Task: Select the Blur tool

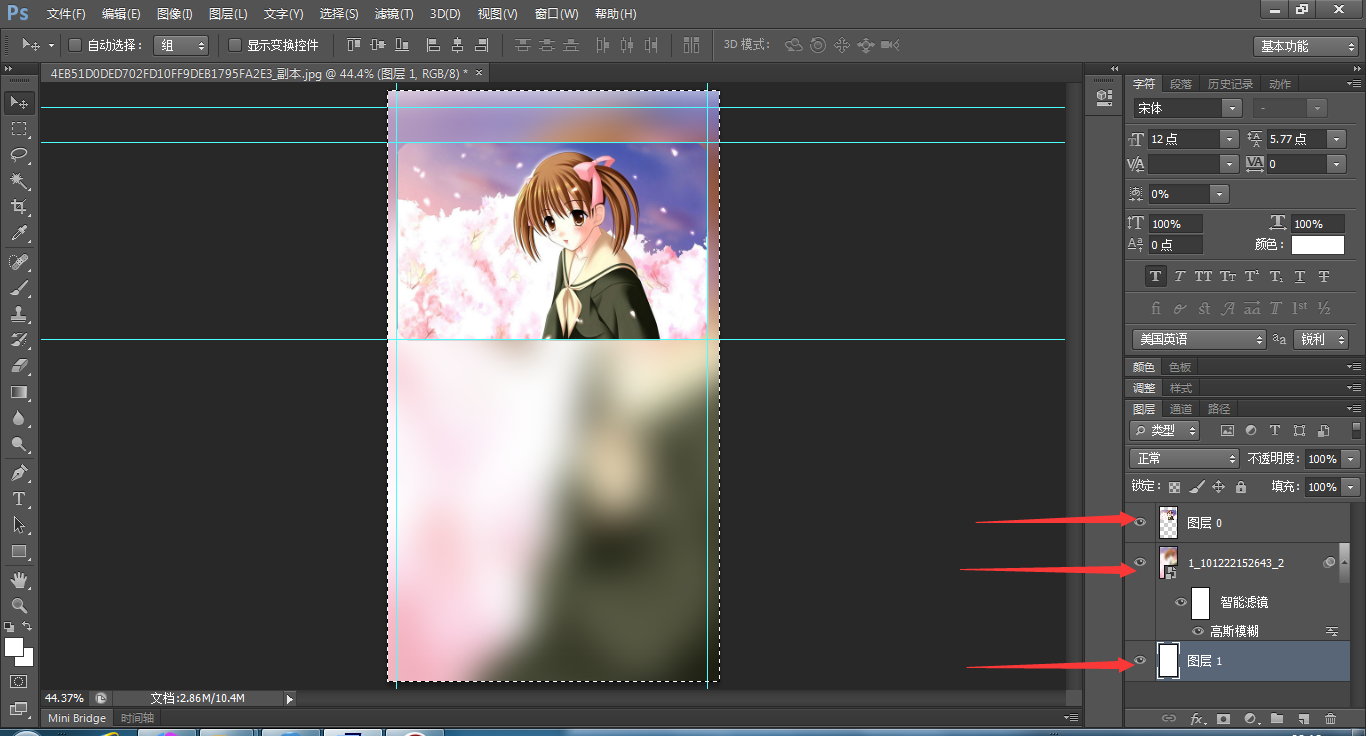Action: pyautogui.click(x=19, y=418)
